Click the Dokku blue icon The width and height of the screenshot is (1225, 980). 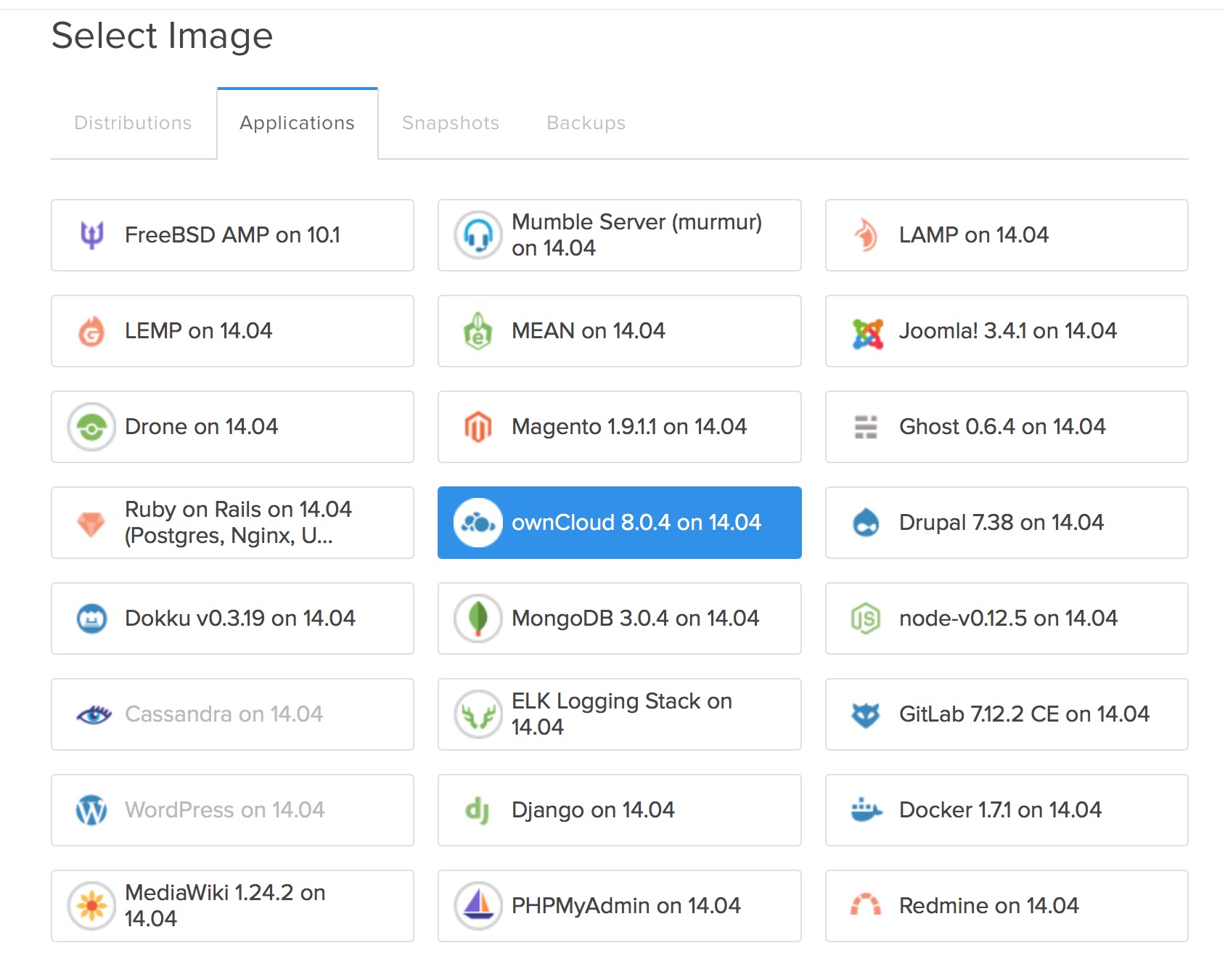(91, 618)
